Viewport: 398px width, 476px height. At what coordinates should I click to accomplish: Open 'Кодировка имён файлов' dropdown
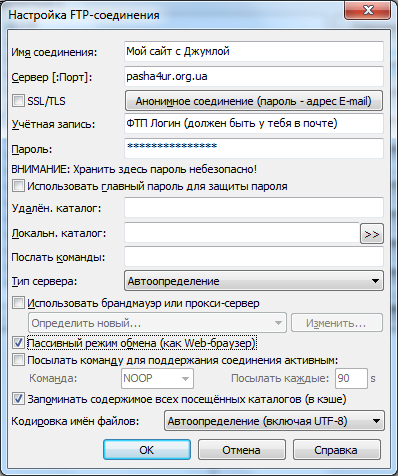pos(274,421)
